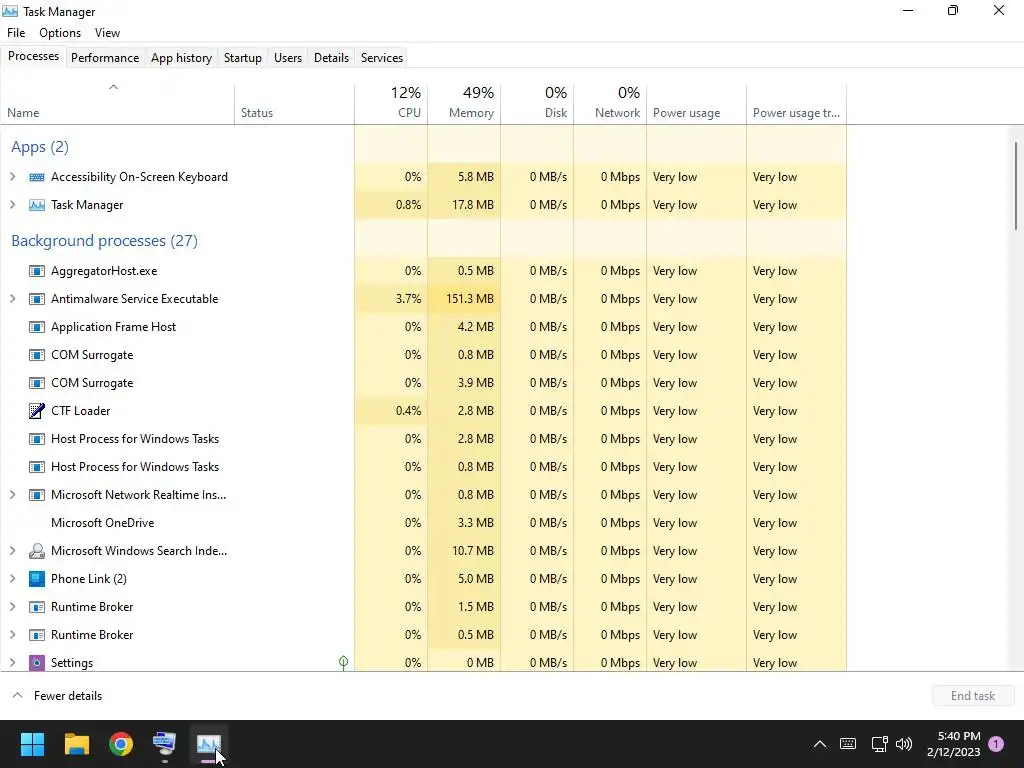Image resolution: width=1024 pixels, height=768 pixels.
Task: Click the touch keyboard tray icon
Action: pos(848,744)
